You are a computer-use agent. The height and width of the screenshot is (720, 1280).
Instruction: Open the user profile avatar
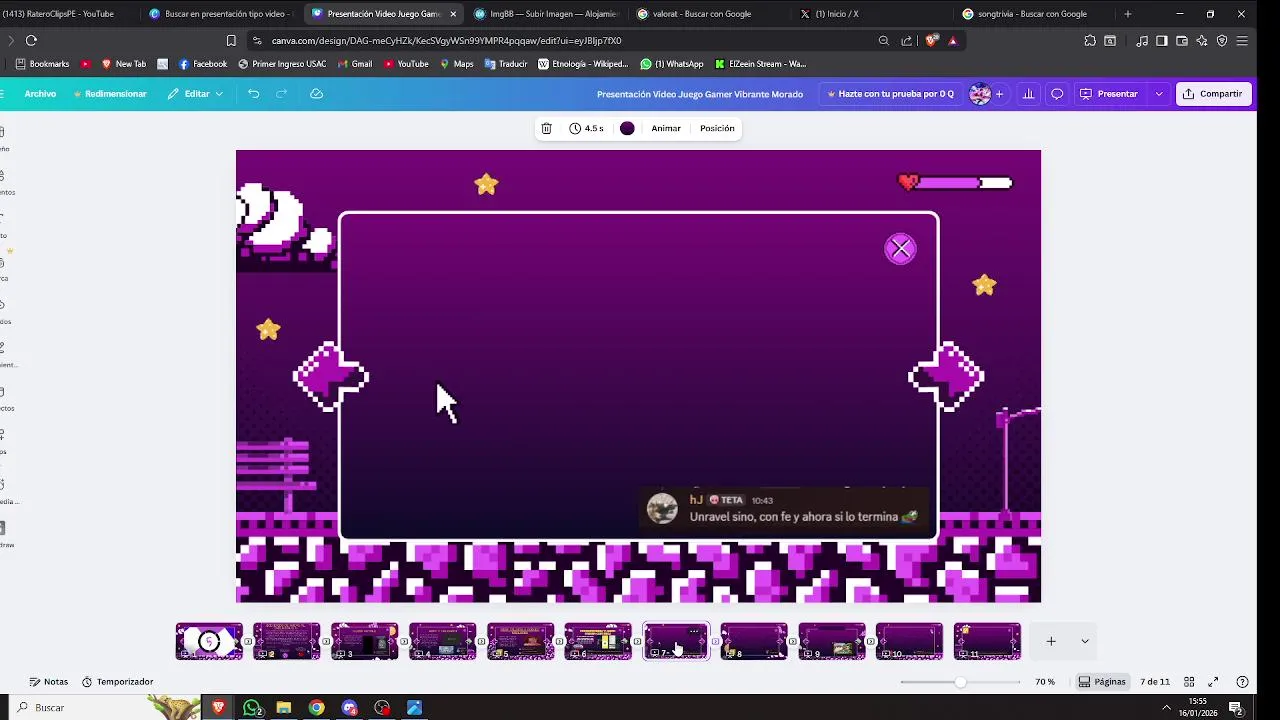tap(980, 94)
